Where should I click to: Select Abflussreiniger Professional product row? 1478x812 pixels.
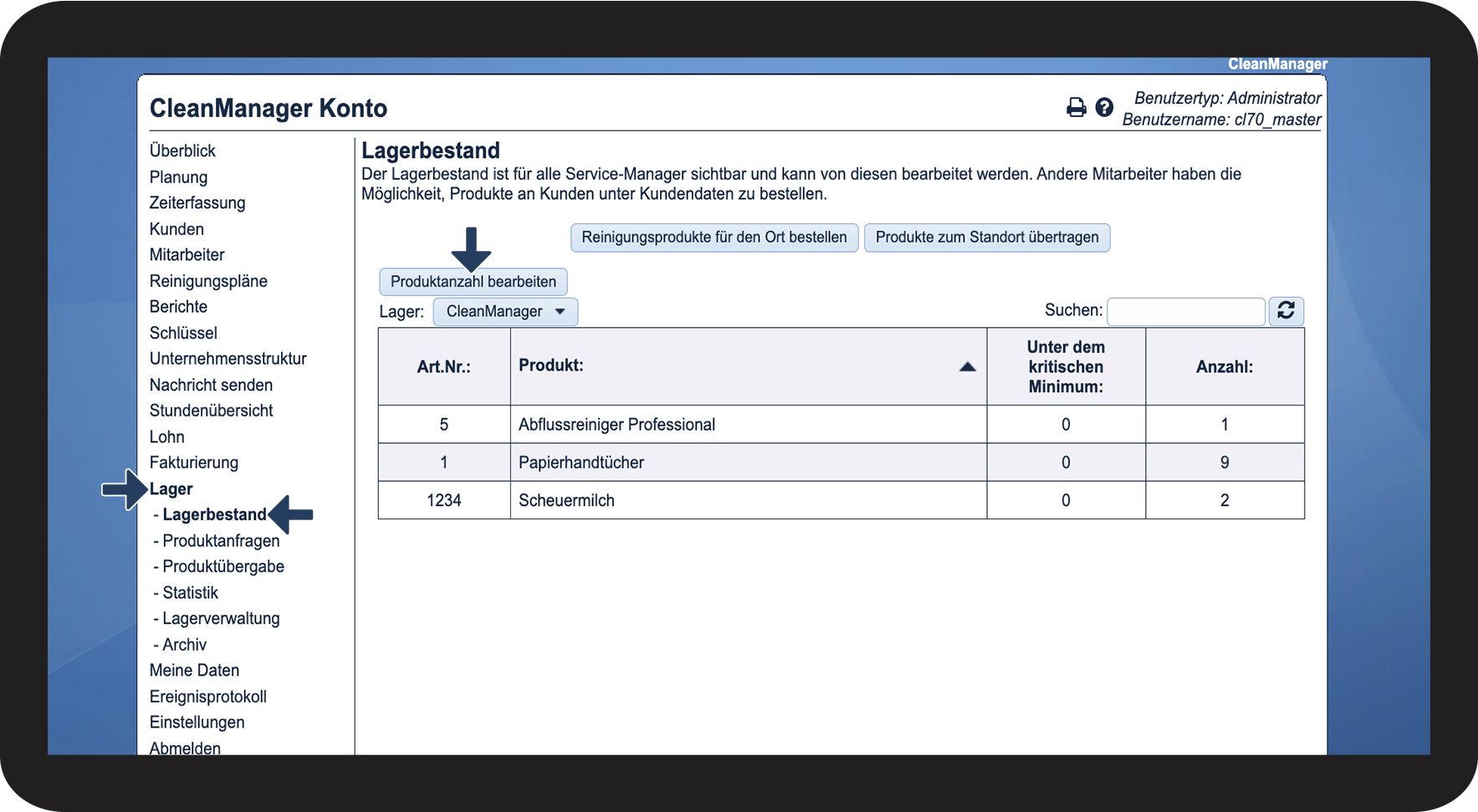point(841,425)
